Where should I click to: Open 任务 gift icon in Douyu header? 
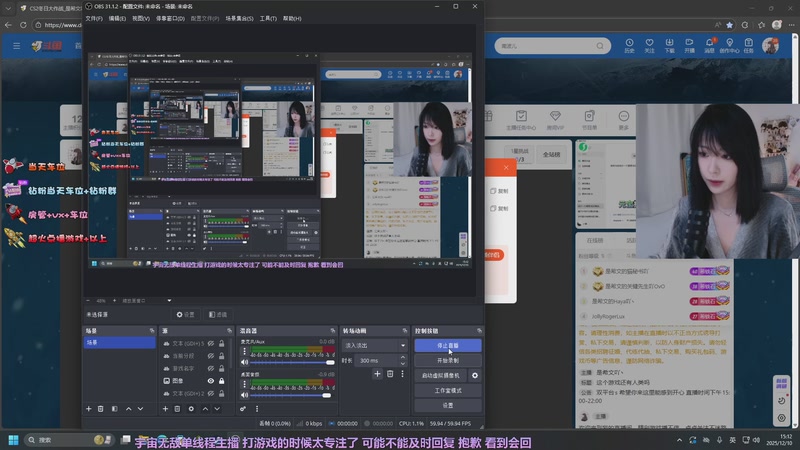click(748, 46)
